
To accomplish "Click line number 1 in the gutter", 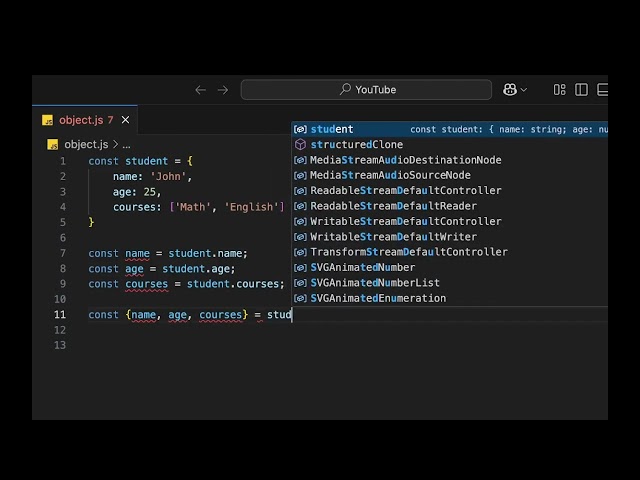I will [x=63, y=161].
